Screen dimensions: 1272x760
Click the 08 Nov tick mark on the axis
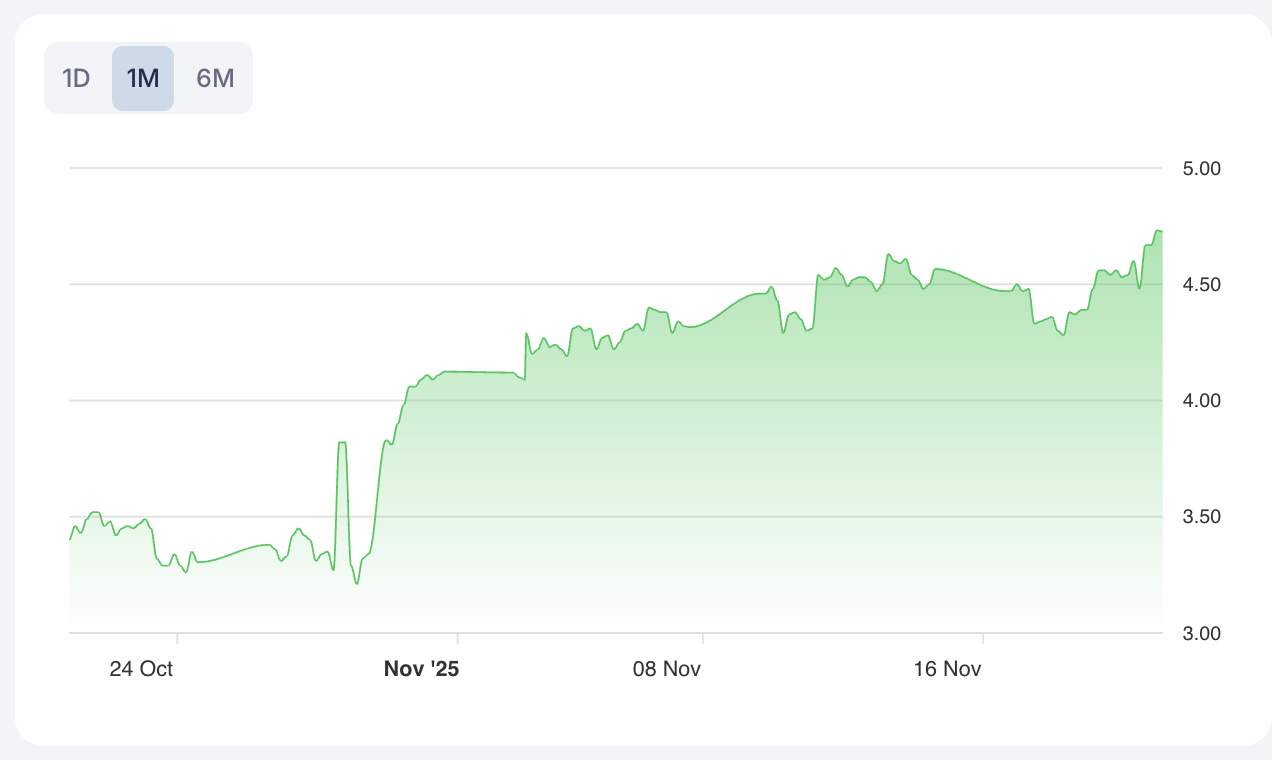(703, 638)
